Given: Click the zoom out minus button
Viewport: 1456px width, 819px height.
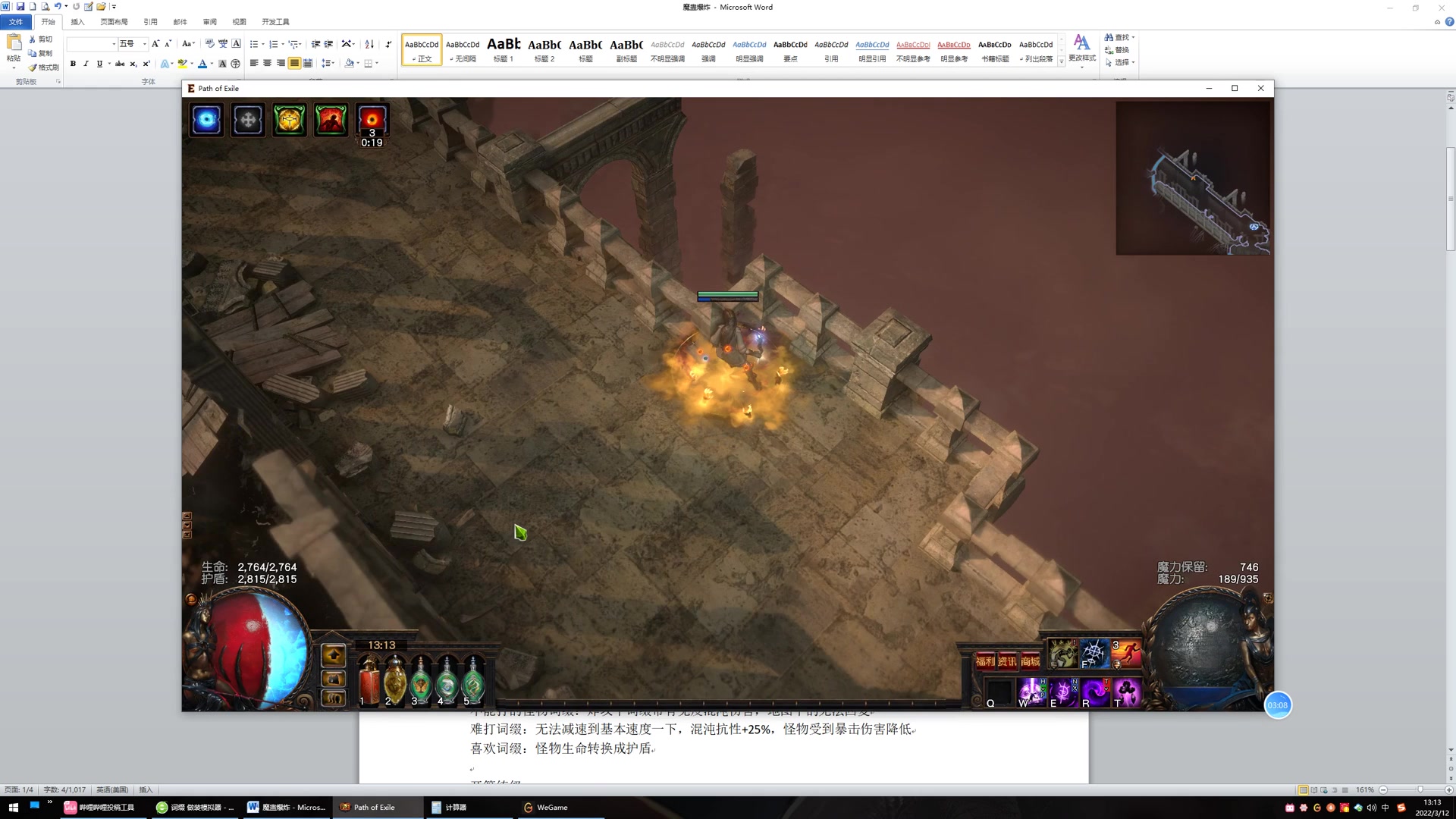Looking at the screenshot, I should 1383,790.
